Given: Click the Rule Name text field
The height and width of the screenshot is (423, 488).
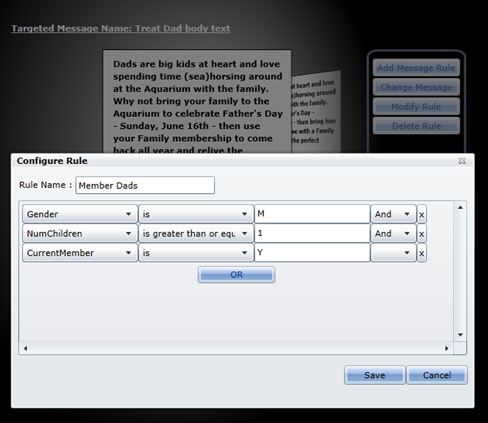Looking at the screenshot, I should coord(145,185).
